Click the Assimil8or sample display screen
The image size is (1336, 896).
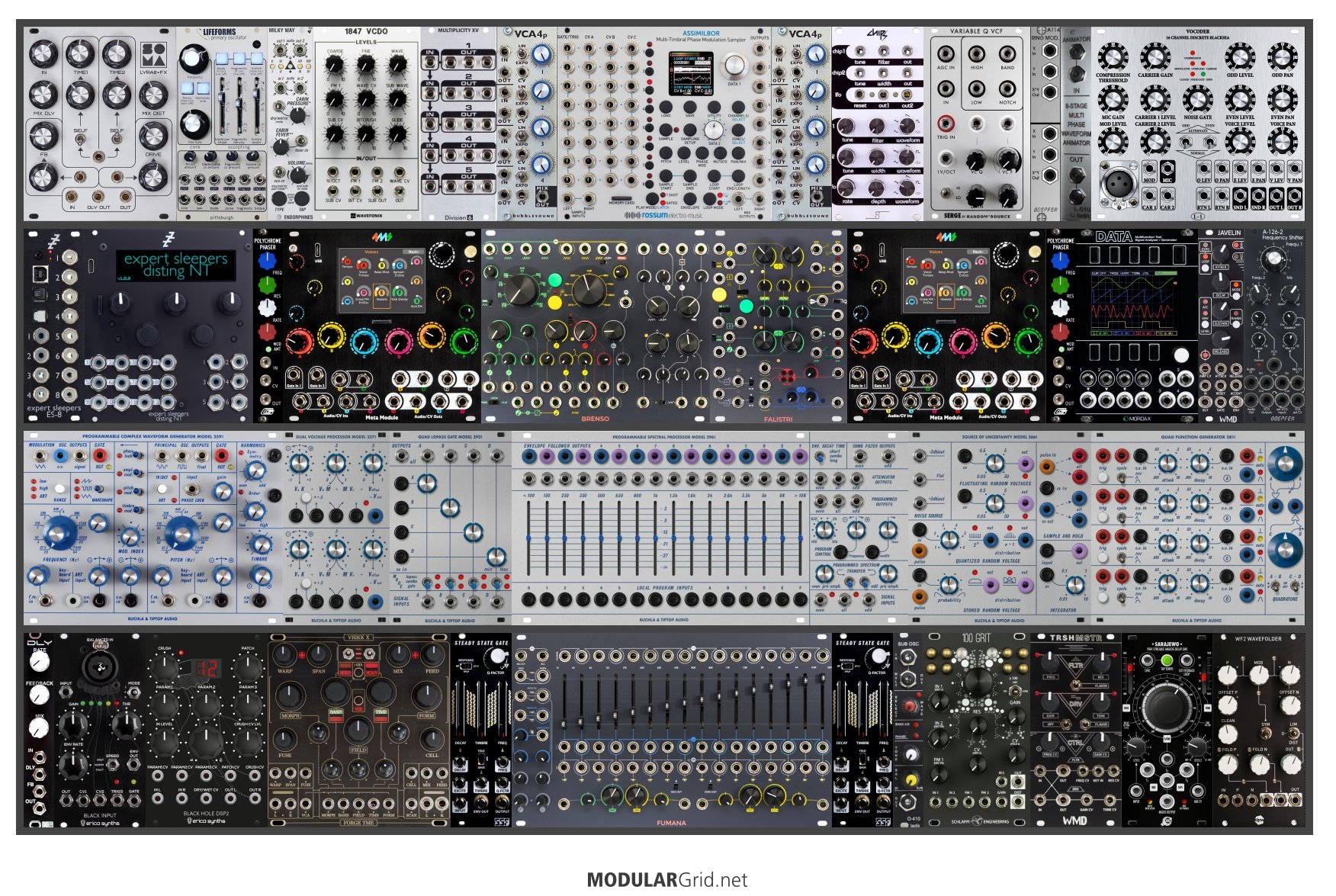pos(692,74)
